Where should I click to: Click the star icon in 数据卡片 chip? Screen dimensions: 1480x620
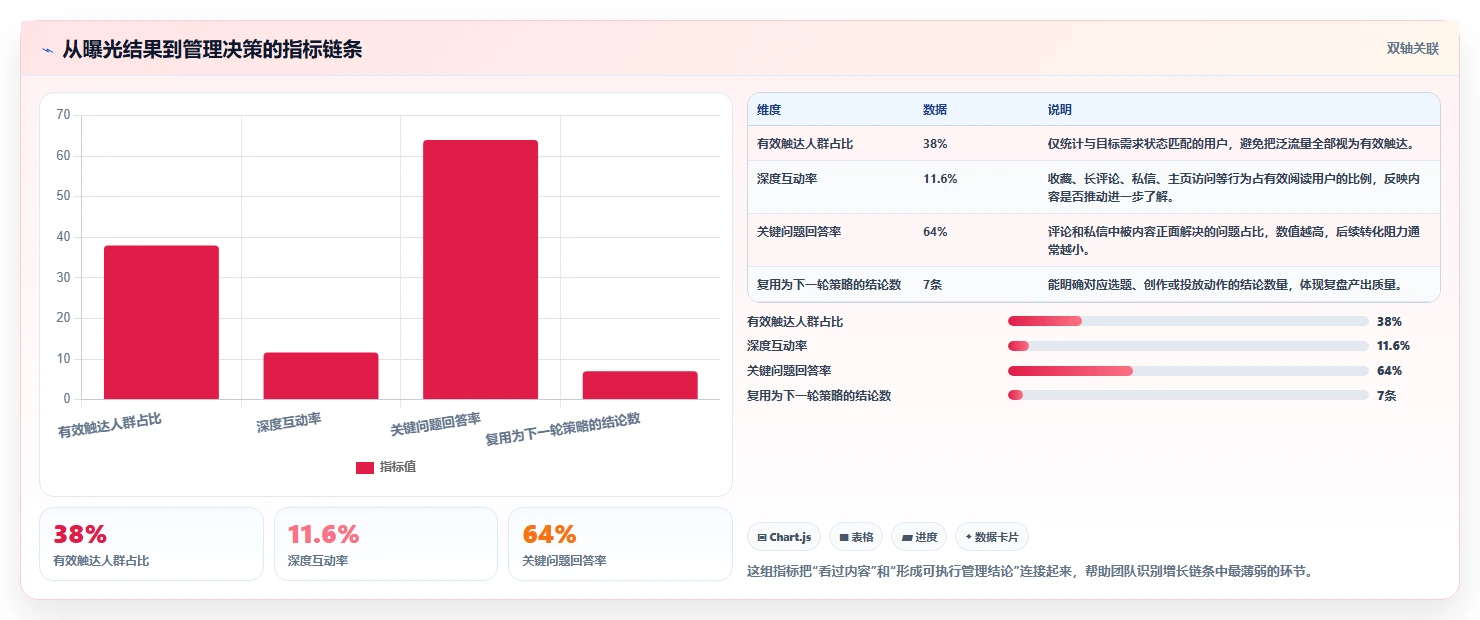pyautogui.click(x=968, y=538)
